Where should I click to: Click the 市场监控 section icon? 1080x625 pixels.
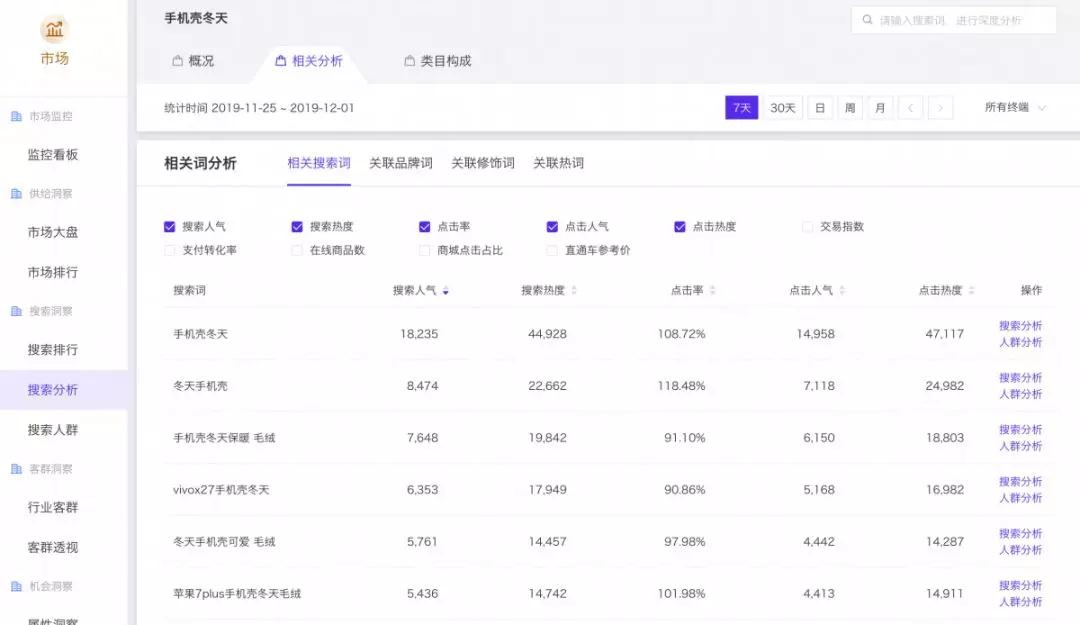coord(17,116)
